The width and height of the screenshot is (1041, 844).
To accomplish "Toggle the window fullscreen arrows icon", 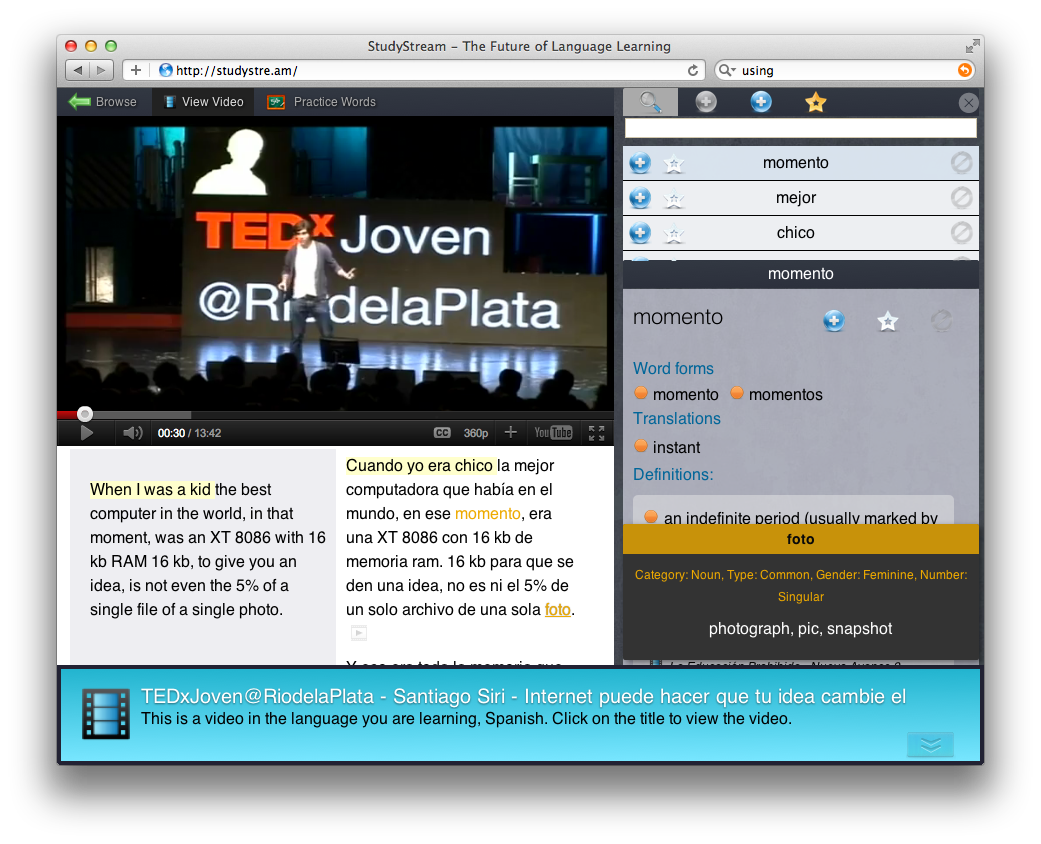I will 972,46.
